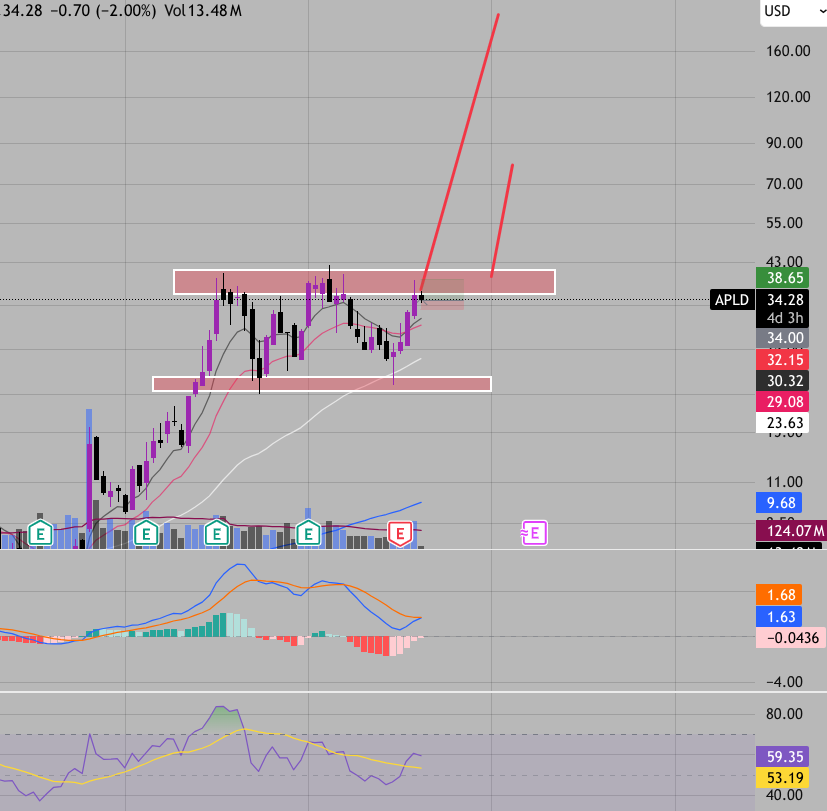The height and width of the screenshot is (811, 827).
Task: Click the purple 59.35 RSI label
Action: point(784,757)
